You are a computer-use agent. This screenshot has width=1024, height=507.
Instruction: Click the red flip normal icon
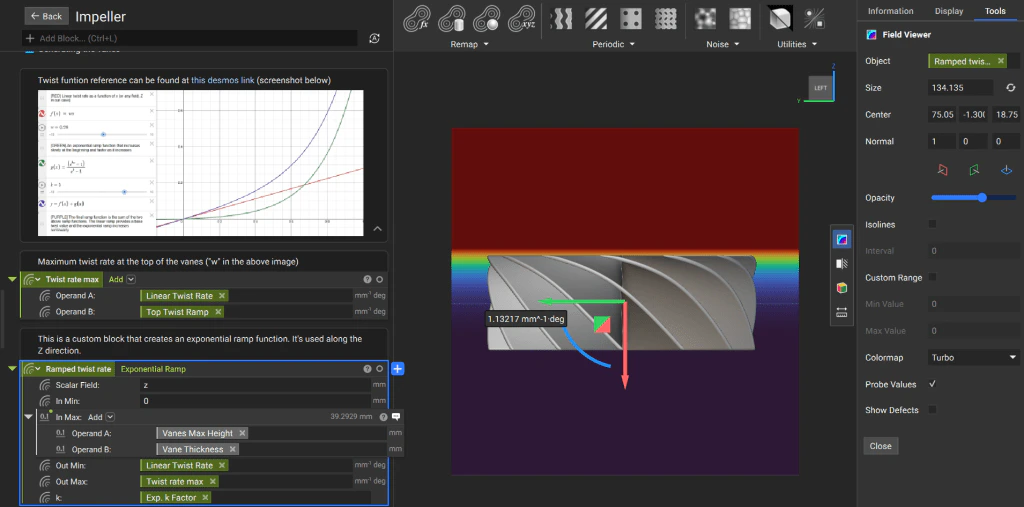click(942, 169)
